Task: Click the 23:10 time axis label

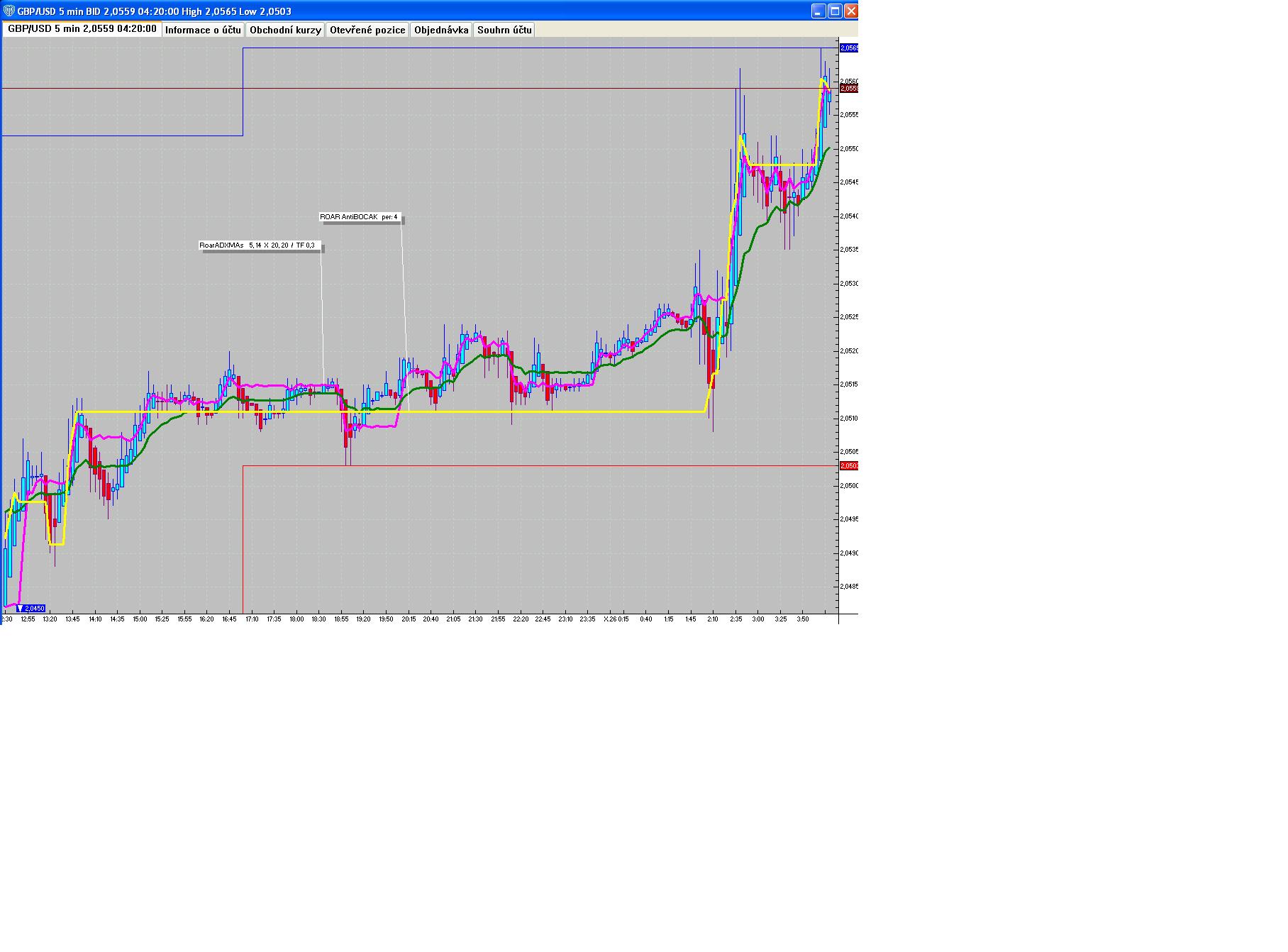Action: pos(565,619)
